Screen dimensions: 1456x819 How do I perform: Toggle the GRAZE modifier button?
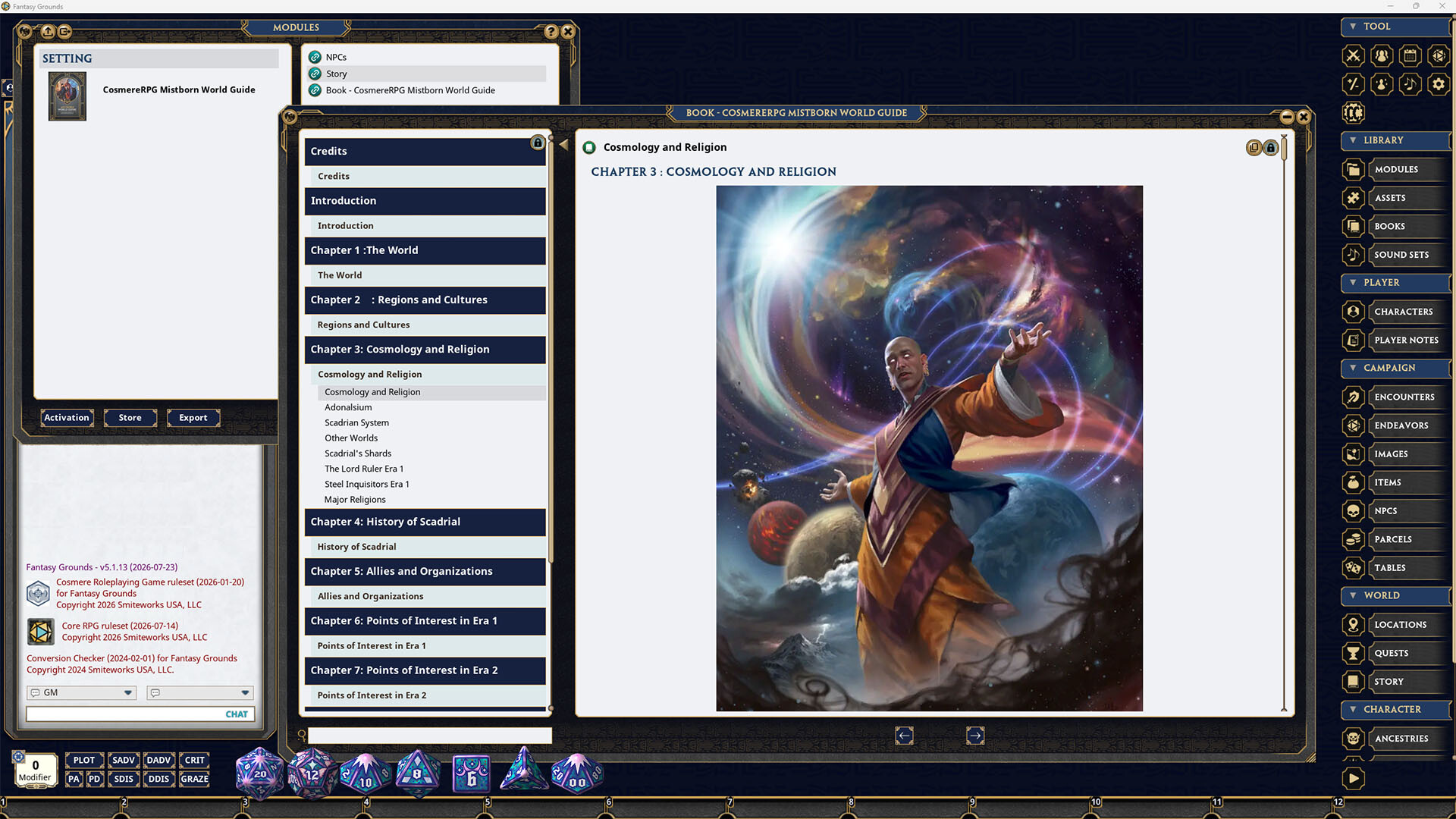(x=195, y=779)
